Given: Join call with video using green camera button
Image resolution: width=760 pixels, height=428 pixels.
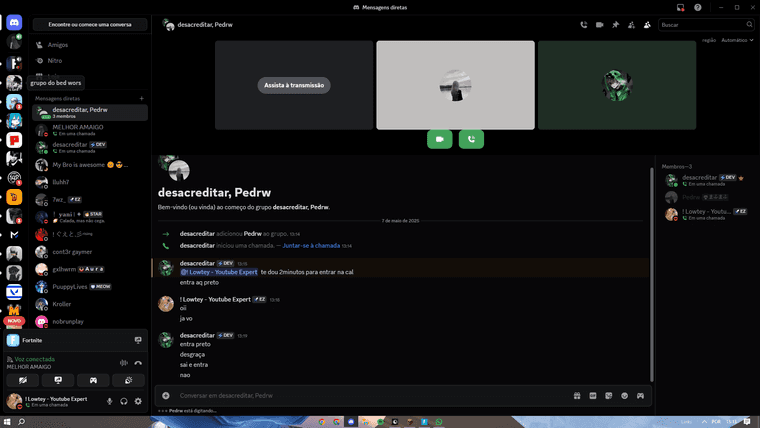Looking at the screenshot, I should coord(440,139).
